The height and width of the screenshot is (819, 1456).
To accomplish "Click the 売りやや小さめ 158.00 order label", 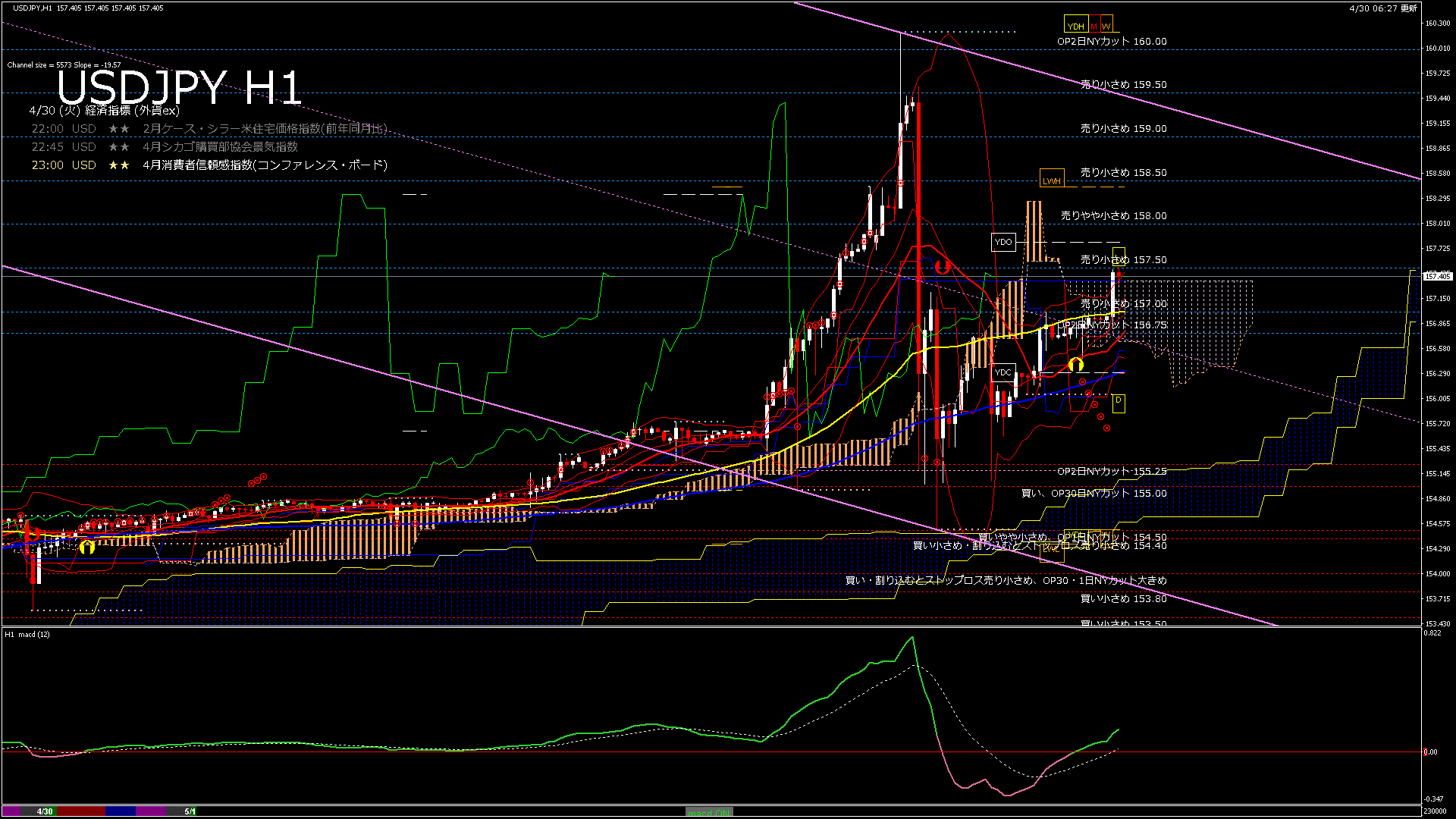I will (1113, 216).
